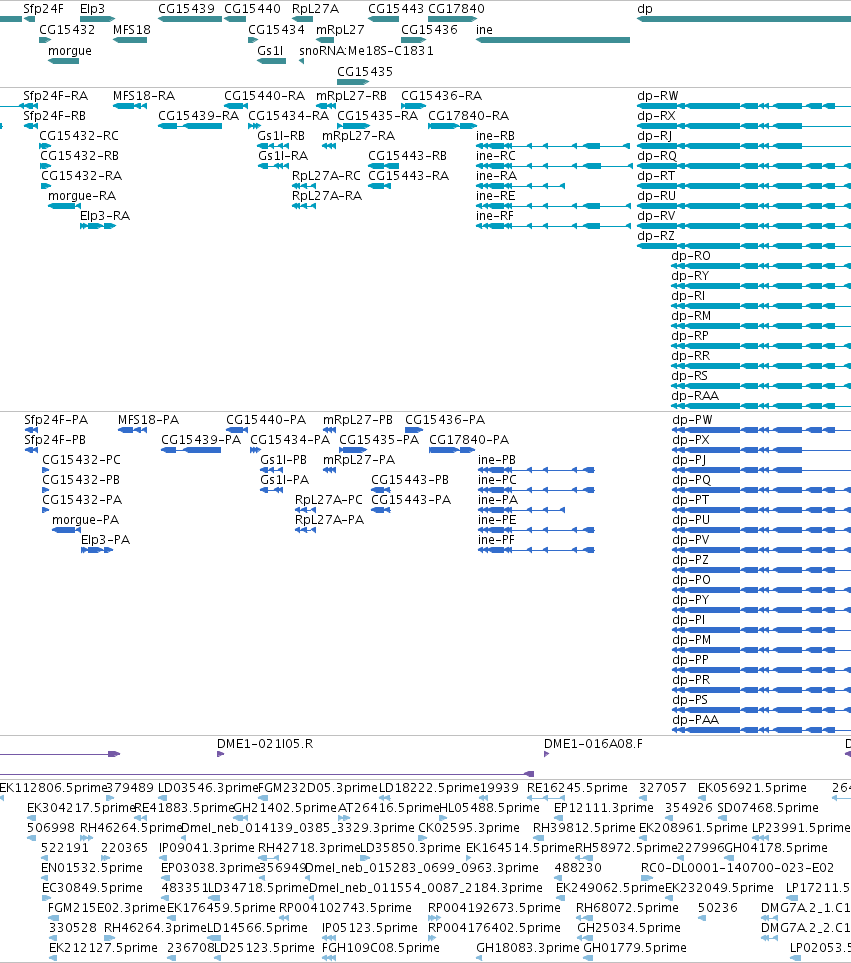Select protein MFS18-PA glyph
This screenshot has width=851, height=963.
(x=132, y=430)
